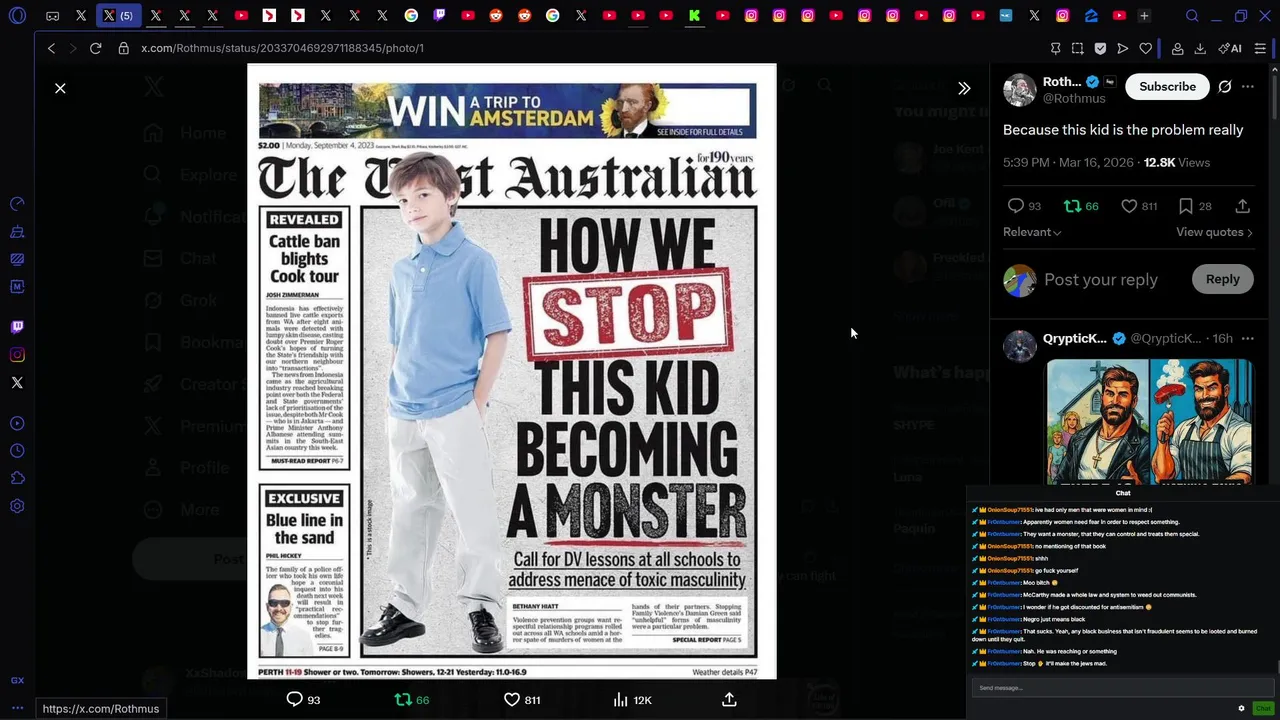This screenshot has width=1280, height=720.
Task: Click the 12.8K Views count
Action: pos(1177,162)
